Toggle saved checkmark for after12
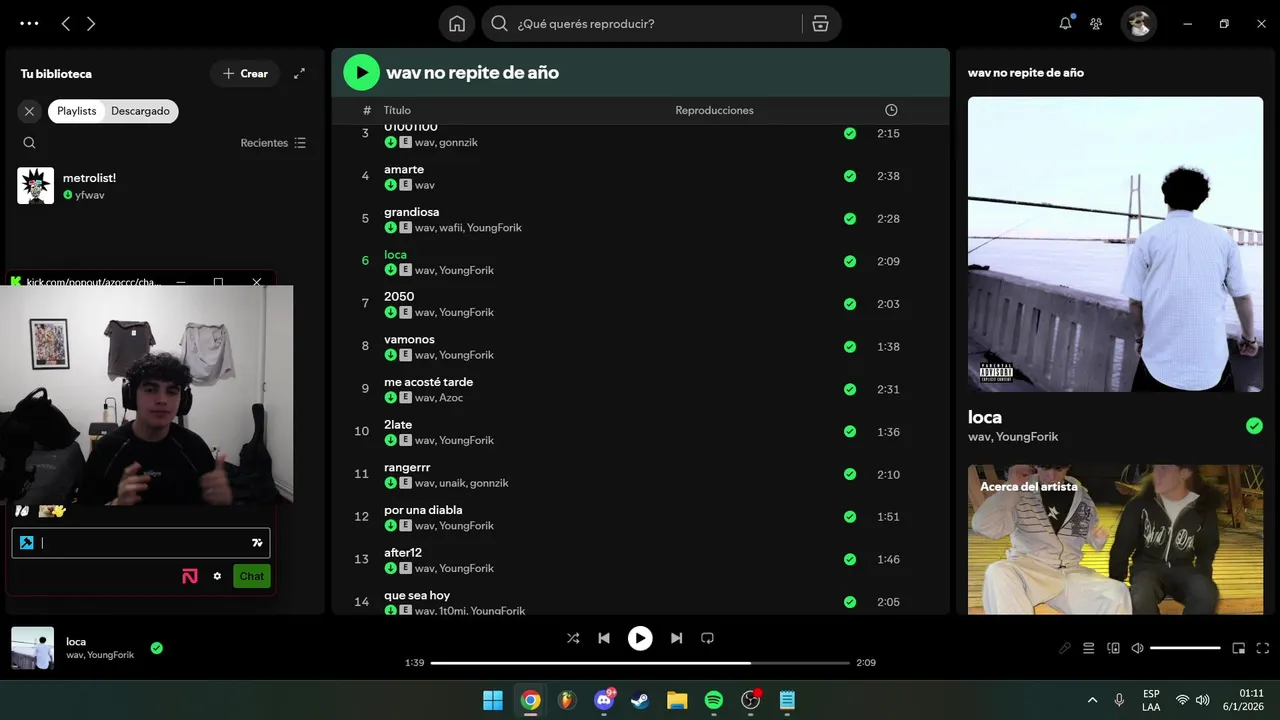 point(849,559)
